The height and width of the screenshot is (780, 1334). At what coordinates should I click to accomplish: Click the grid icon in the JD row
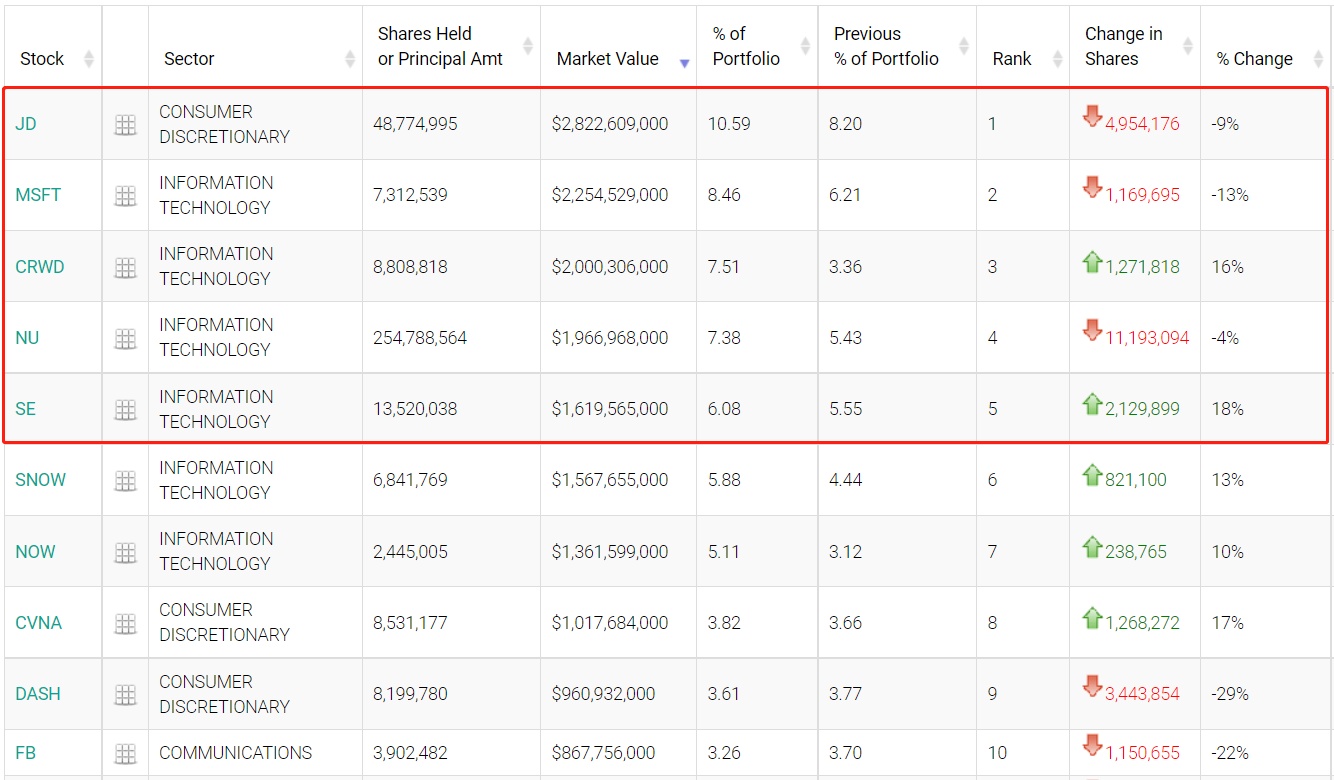pos(125,125)
